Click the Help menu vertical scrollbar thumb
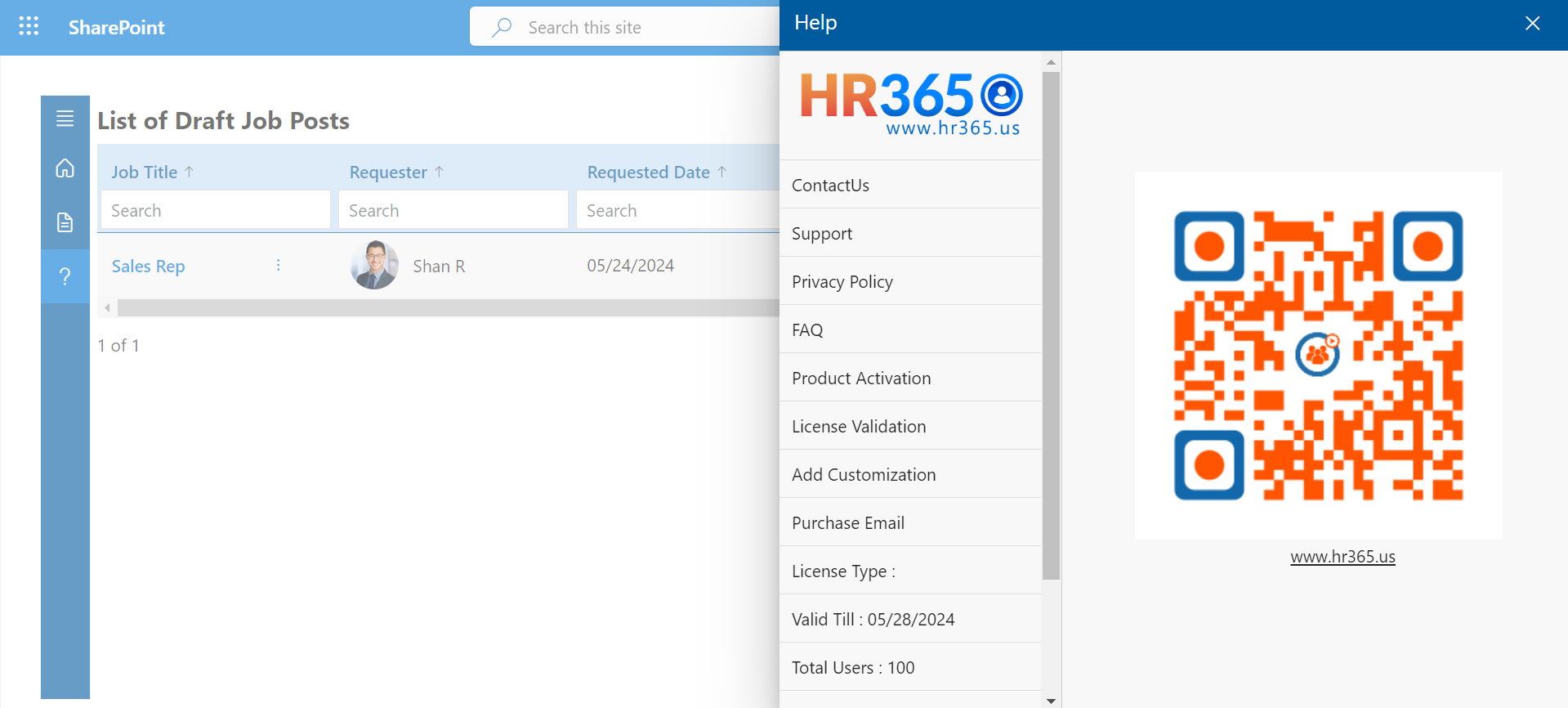This screenshot has height=708, width=1568. pos(1051,325)
